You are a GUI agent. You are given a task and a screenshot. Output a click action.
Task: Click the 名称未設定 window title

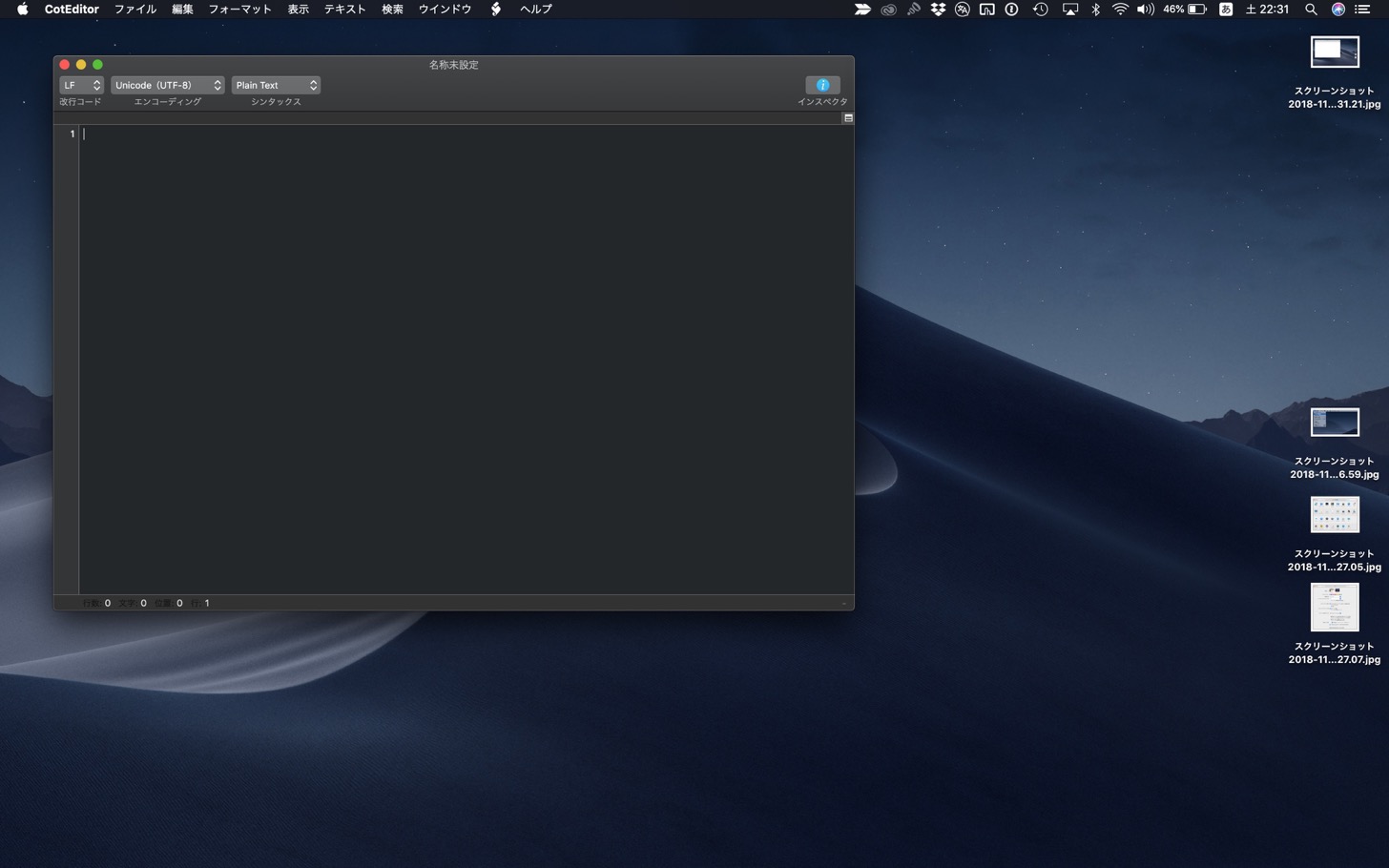click(x=454, y=65)
